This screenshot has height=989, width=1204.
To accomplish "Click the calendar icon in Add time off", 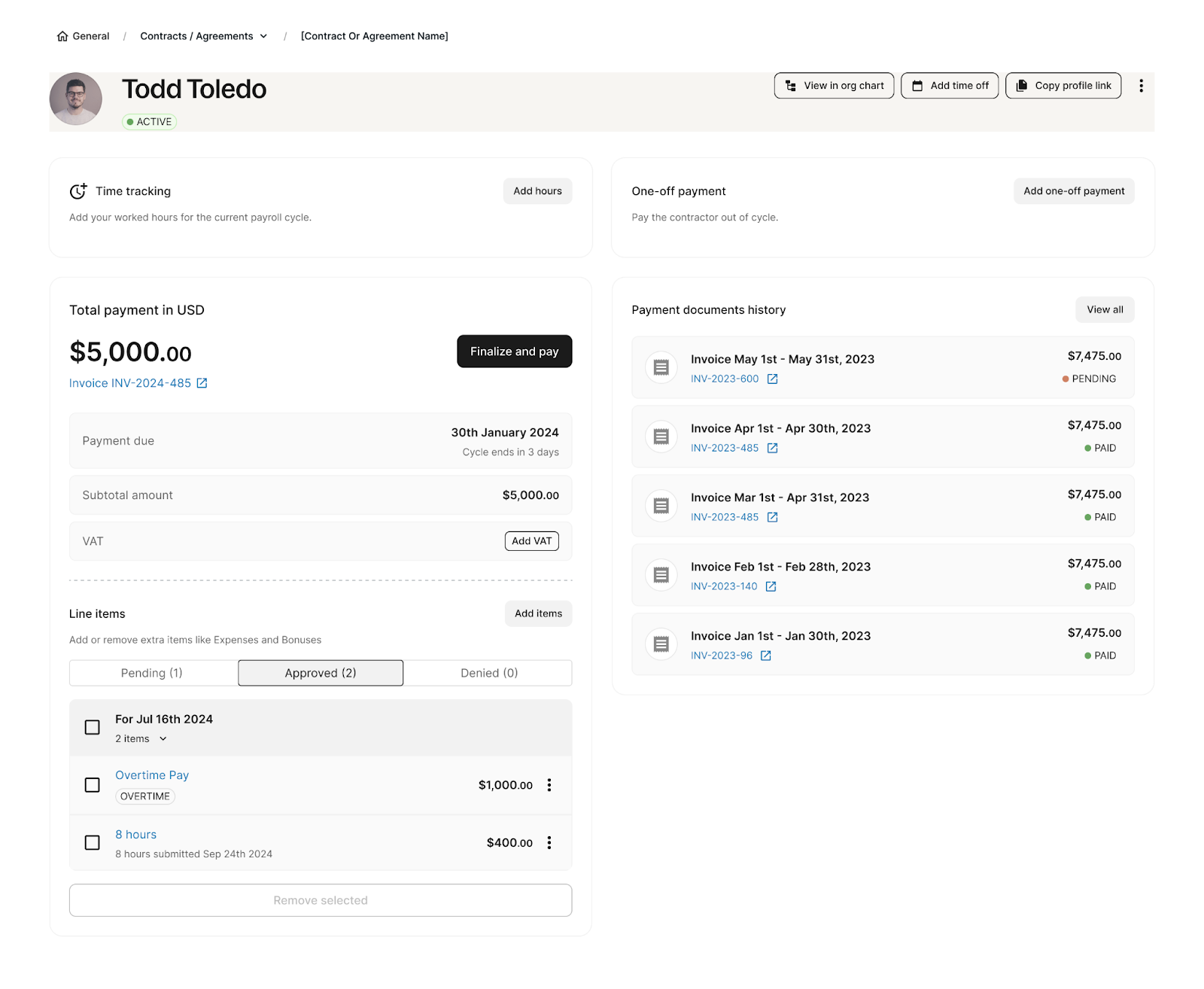I will click(917, 86).
